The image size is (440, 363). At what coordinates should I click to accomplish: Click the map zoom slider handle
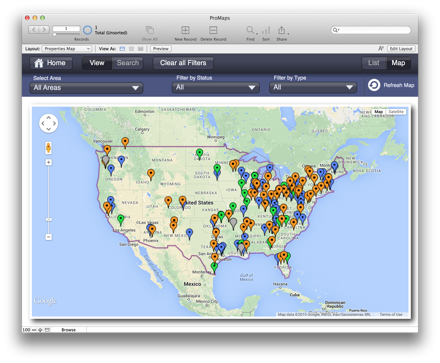click(x=49, y=220)
